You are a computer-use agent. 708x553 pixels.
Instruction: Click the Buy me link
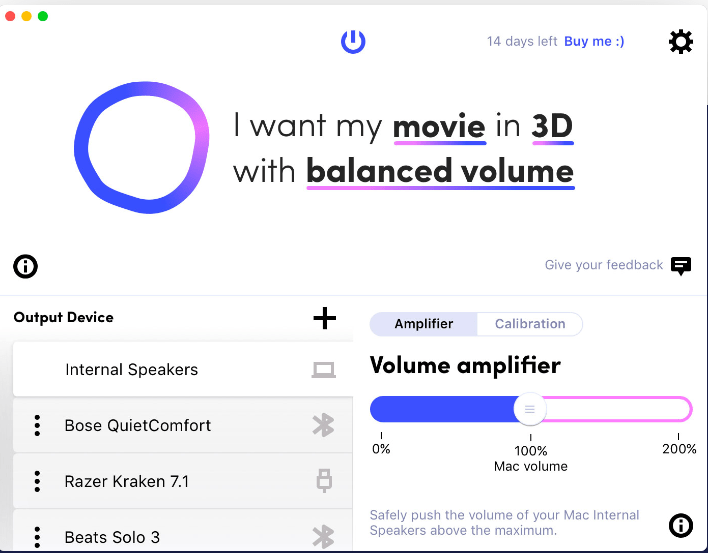point(594,41)
